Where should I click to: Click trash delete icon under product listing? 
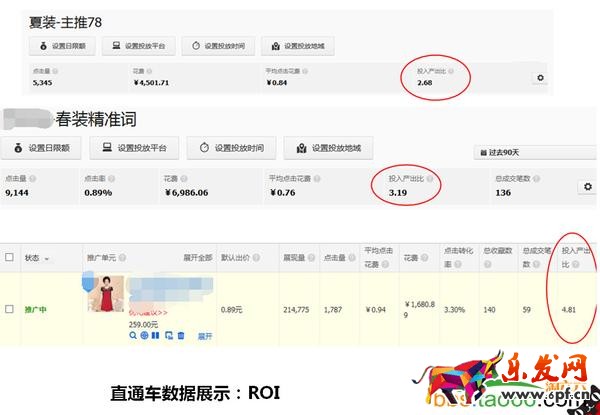point(181,336)
